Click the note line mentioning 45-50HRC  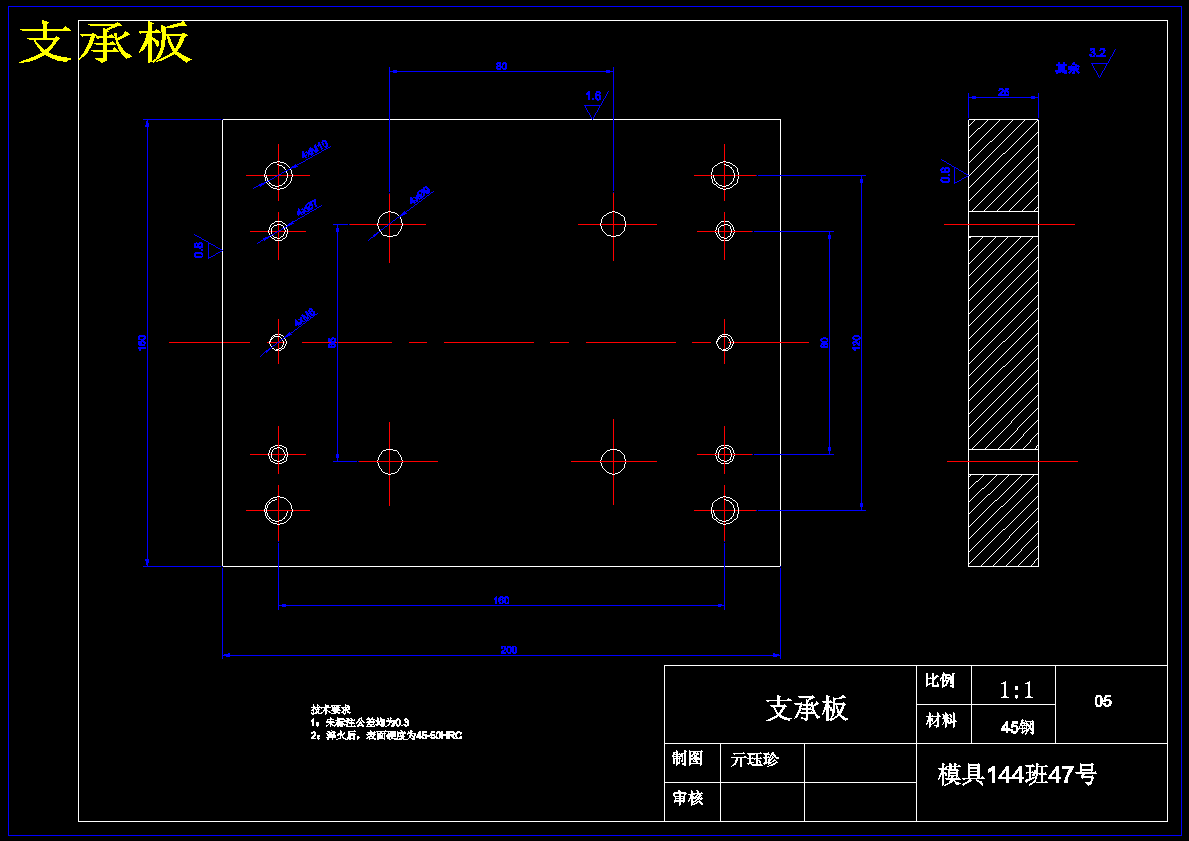coord(387,735)
